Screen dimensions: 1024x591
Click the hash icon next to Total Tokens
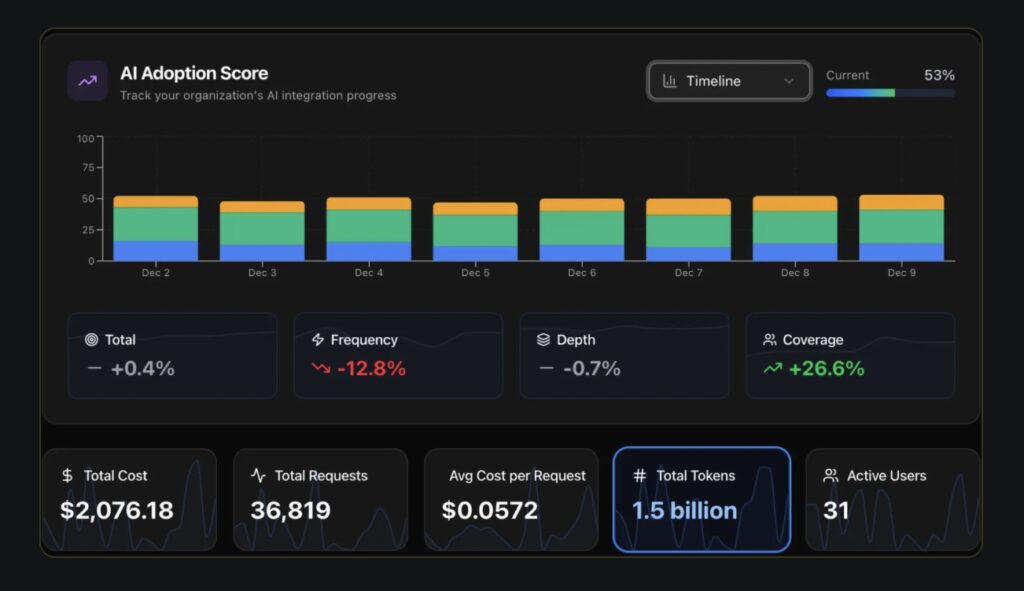pos(640,476)
